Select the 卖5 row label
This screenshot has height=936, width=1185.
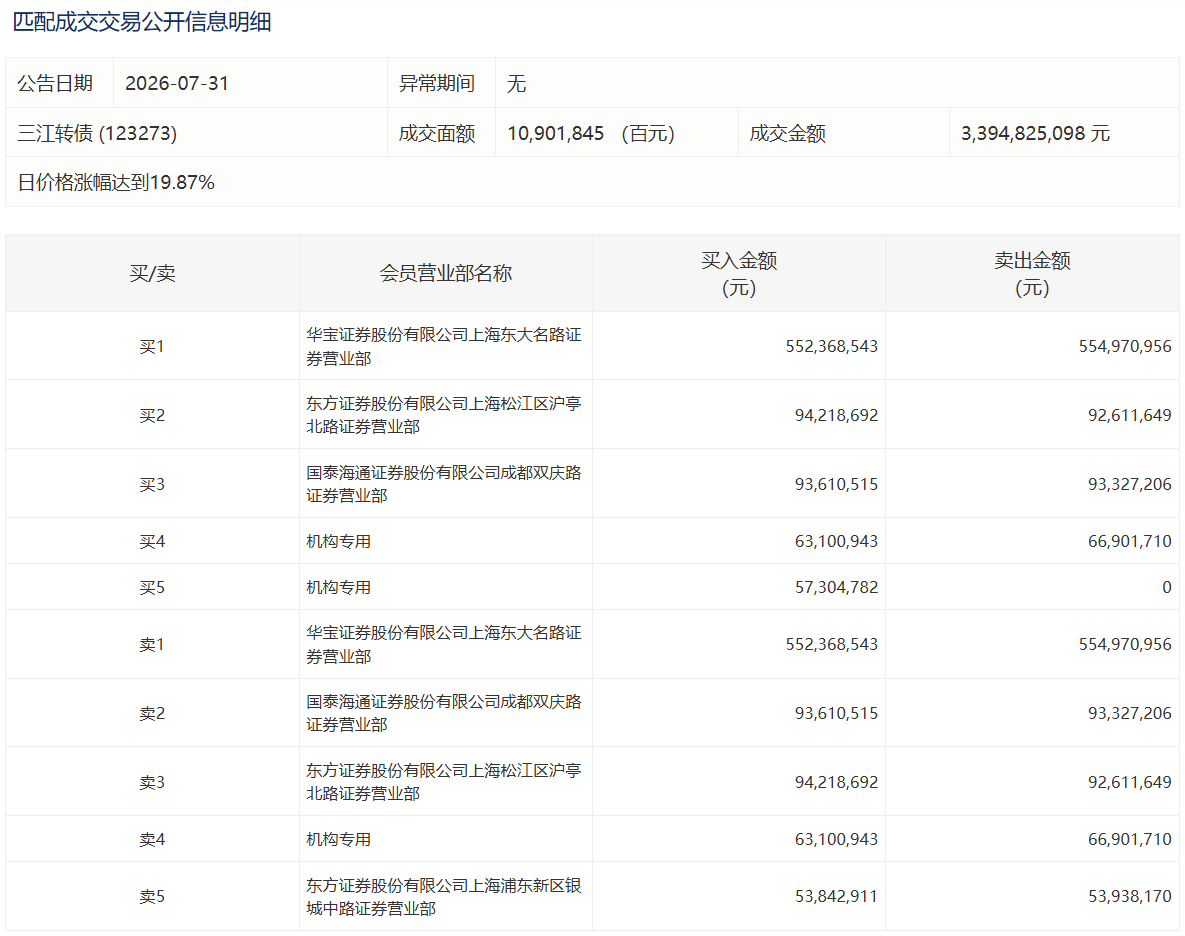pos(152,896)
